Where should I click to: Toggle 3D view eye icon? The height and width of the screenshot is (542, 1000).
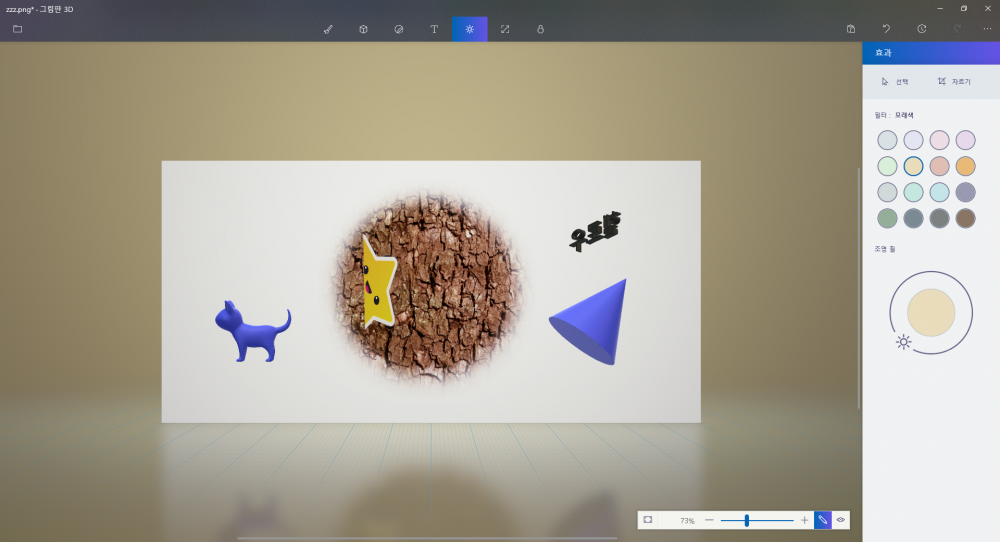[841, 520]
